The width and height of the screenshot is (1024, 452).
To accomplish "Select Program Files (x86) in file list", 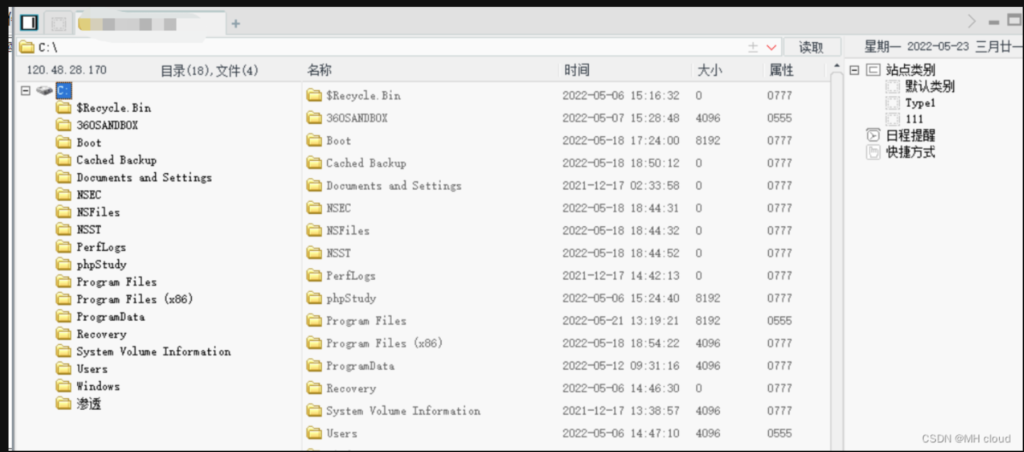I will tap(385, 344).
